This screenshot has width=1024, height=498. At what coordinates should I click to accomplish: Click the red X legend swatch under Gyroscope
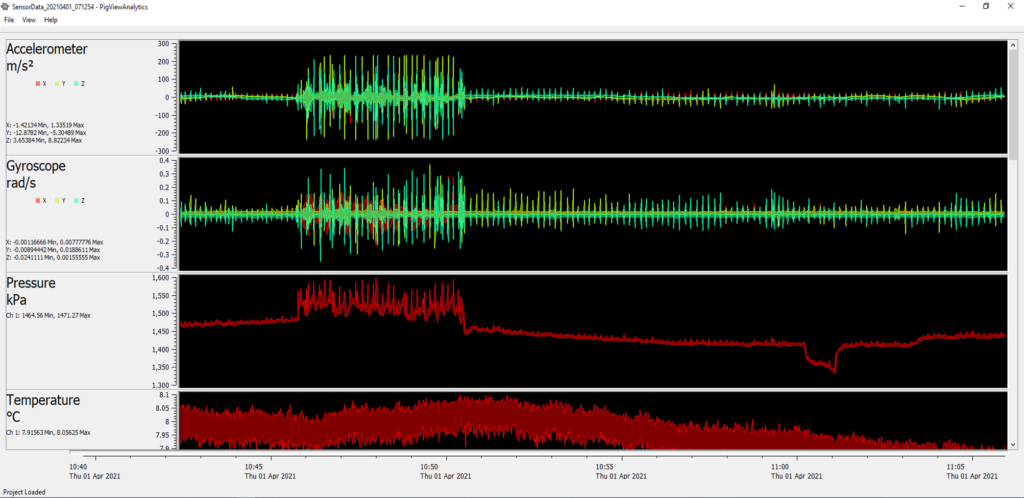click(x=39, y=200)
